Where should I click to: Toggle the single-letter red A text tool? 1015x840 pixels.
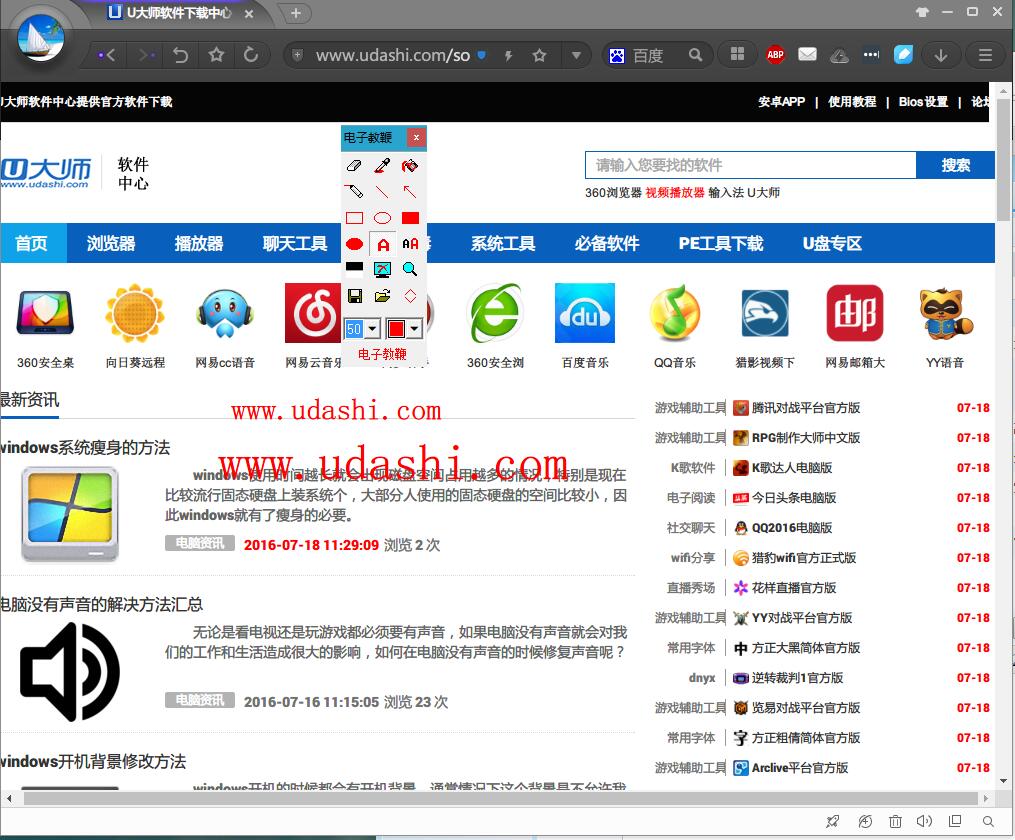(382, 244)
